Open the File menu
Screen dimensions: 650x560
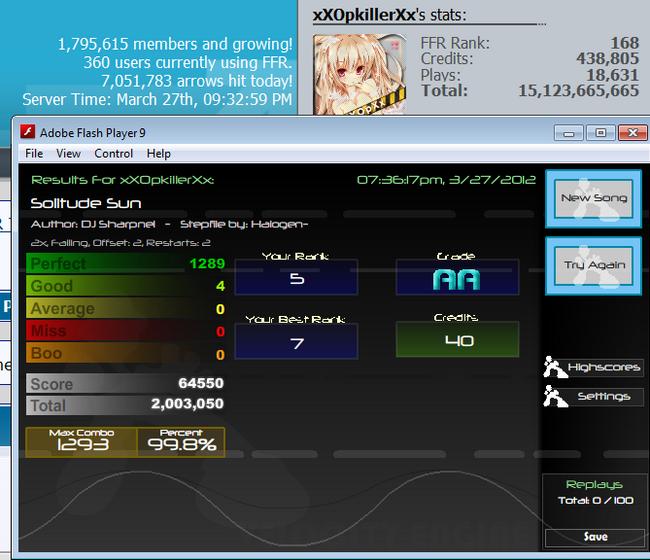34,153
